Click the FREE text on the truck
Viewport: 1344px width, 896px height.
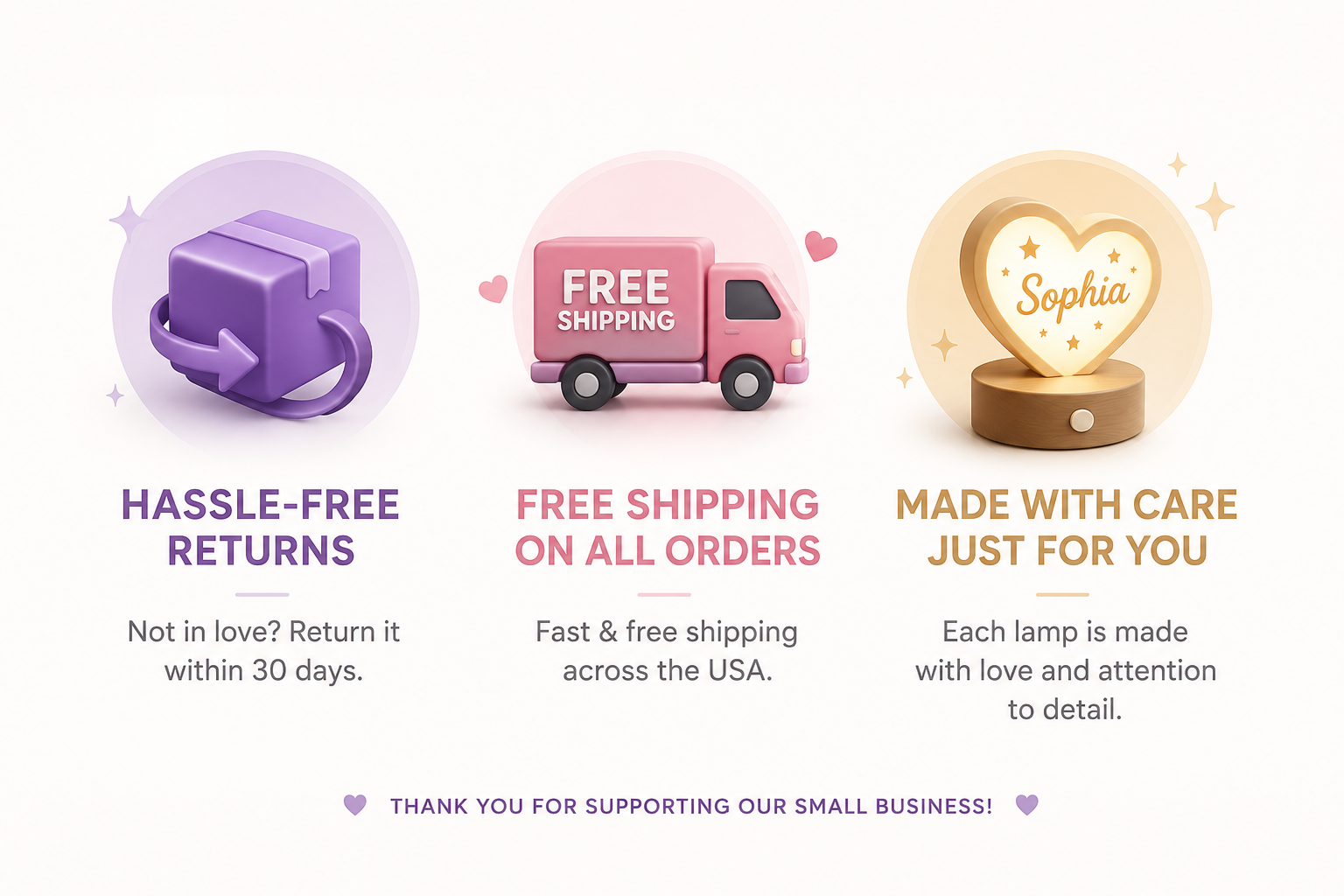pyautogui.click(x=616, y=287)
